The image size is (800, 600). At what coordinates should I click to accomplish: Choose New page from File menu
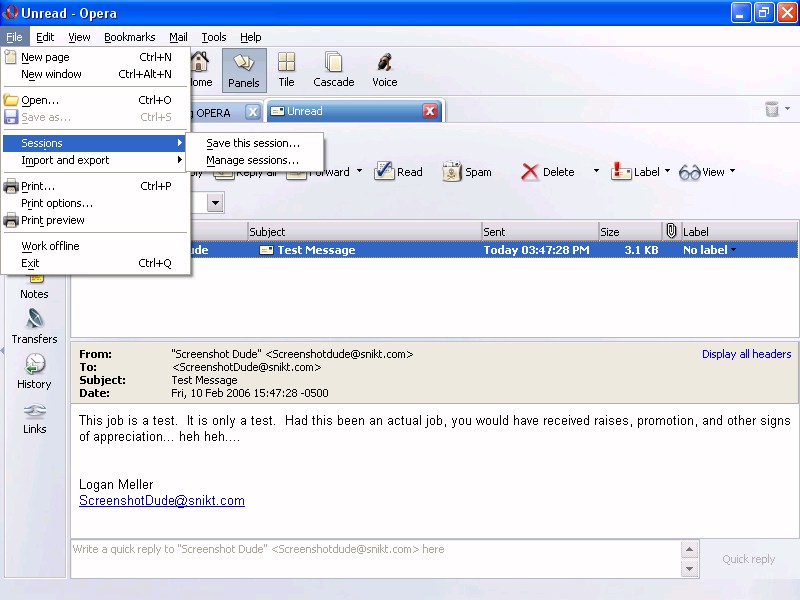point(96,57)
